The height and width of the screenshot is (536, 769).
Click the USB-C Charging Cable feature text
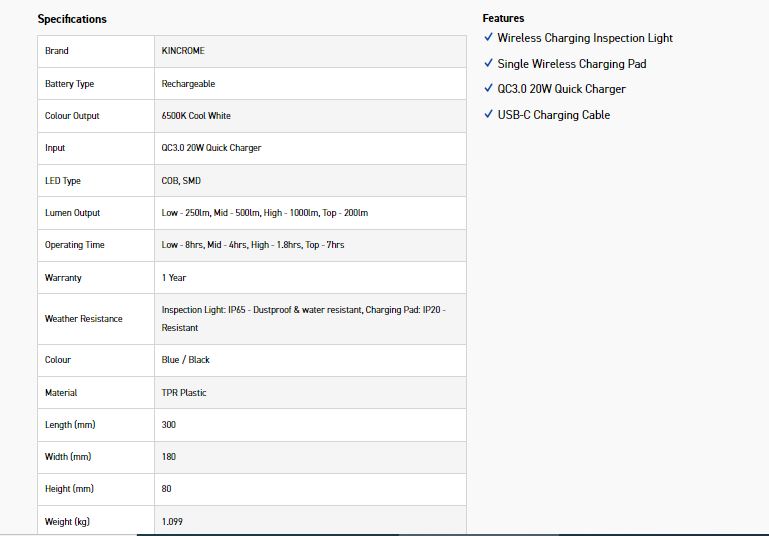(554, 115)
